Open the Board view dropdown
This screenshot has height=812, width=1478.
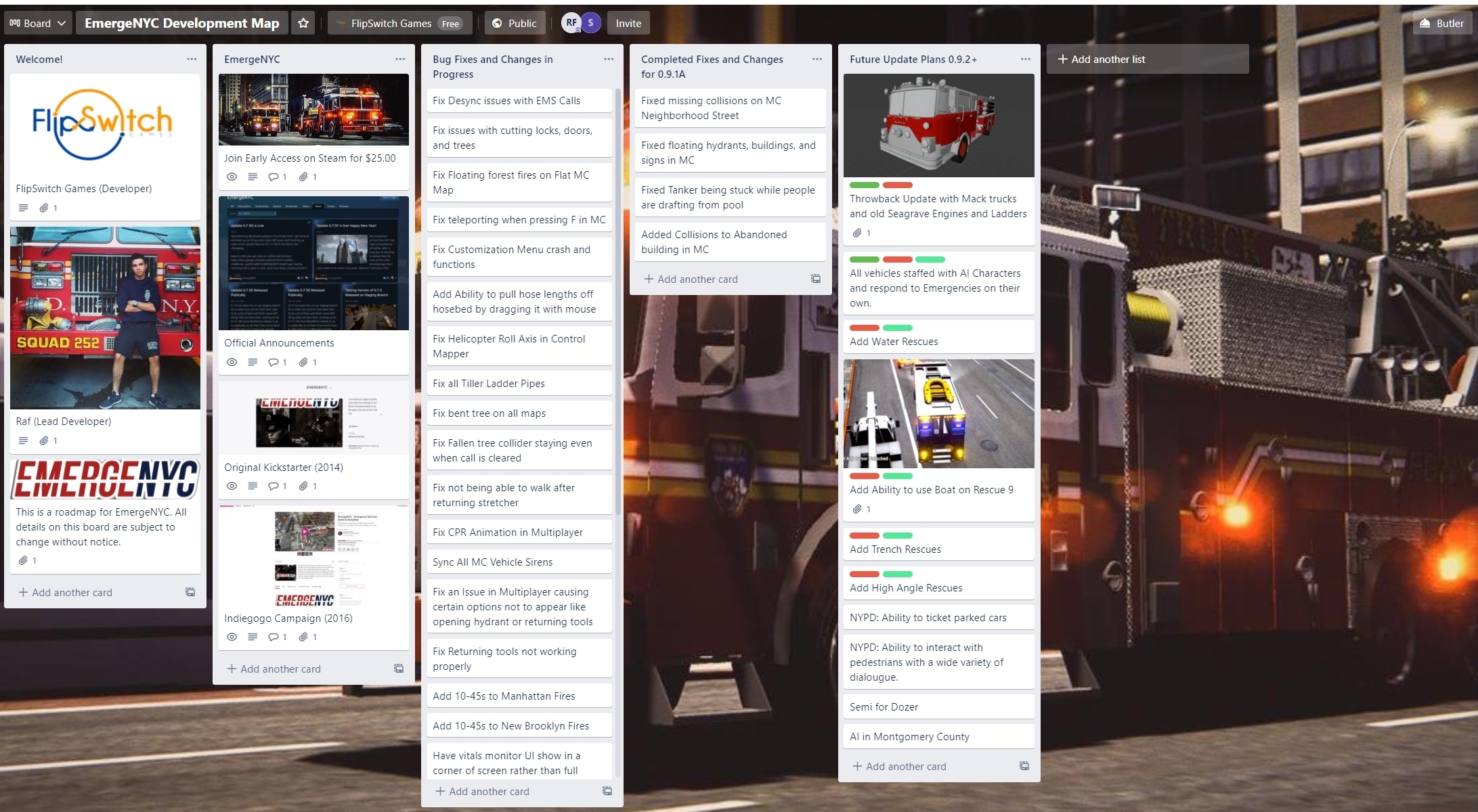pos(37,23)
